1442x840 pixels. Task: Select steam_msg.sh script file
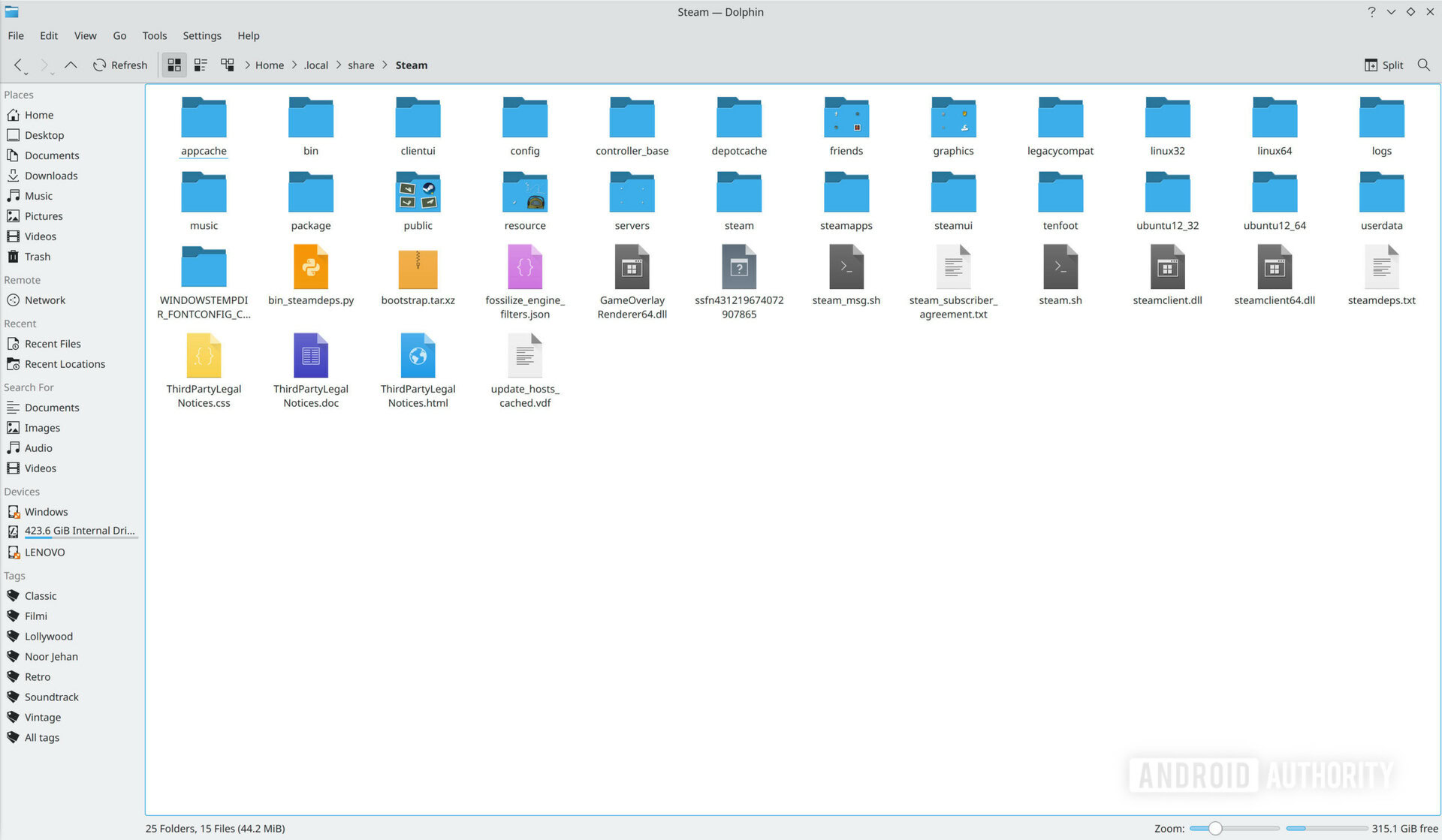click(846, 275)
